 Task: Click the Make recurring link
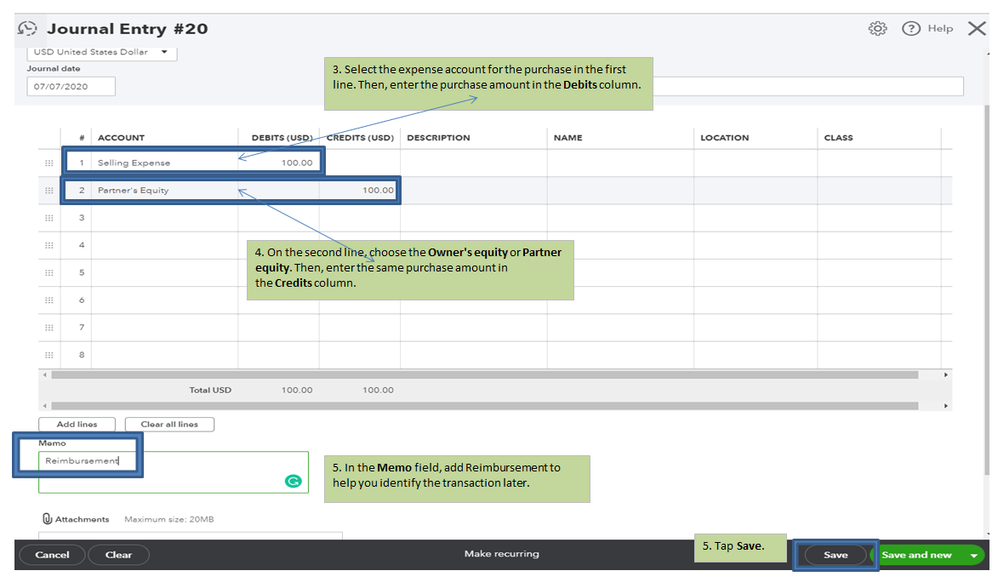pyautogui.click(x=502, y=554)
